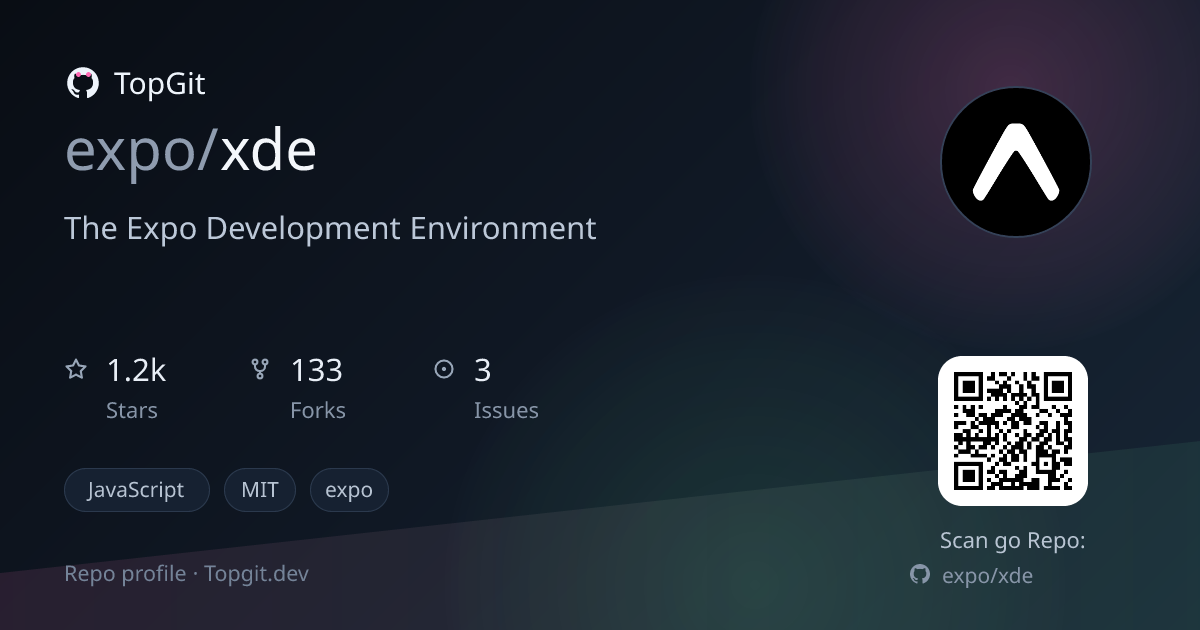
Task: Click the Stars label
Action: 132,410
